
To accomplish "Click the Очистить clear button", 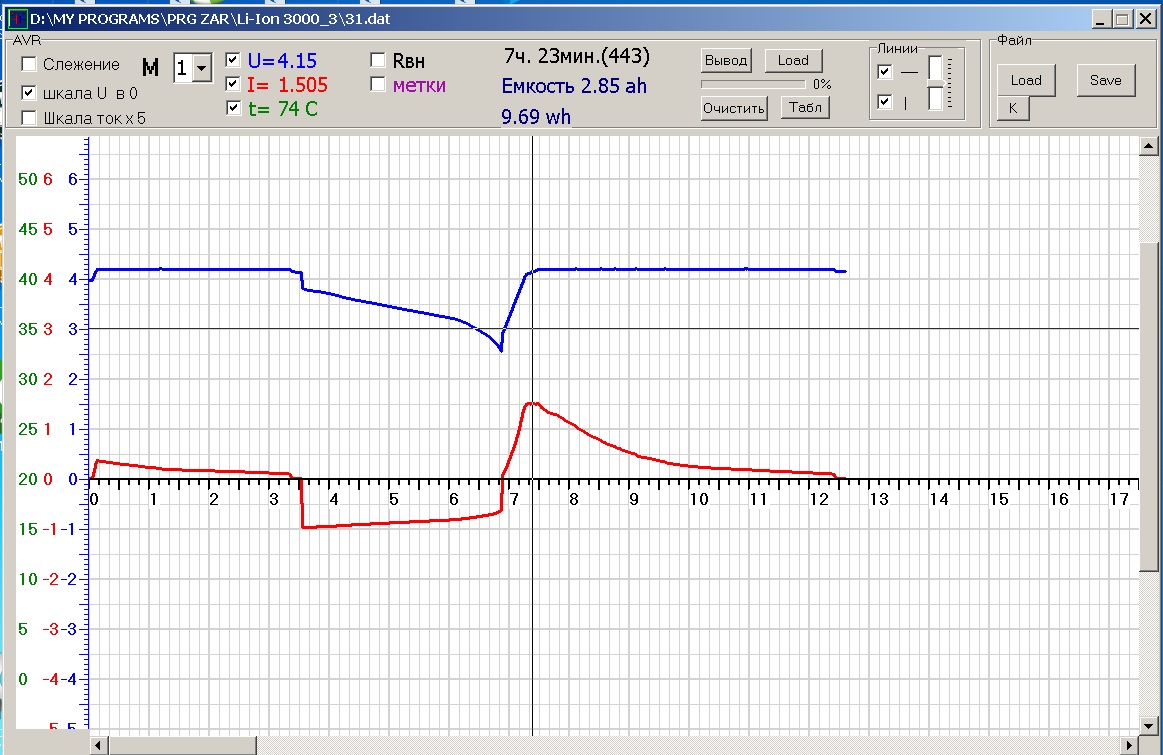I will pos(734,108).
